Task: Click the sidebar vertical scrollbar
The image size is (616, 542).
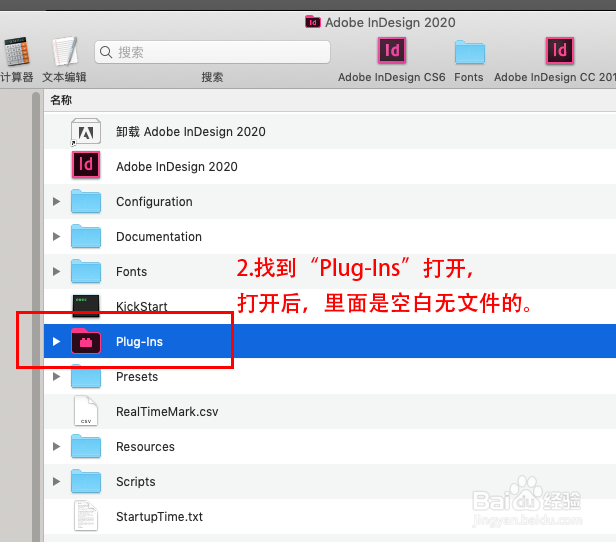Action: [x=36, y=317]
